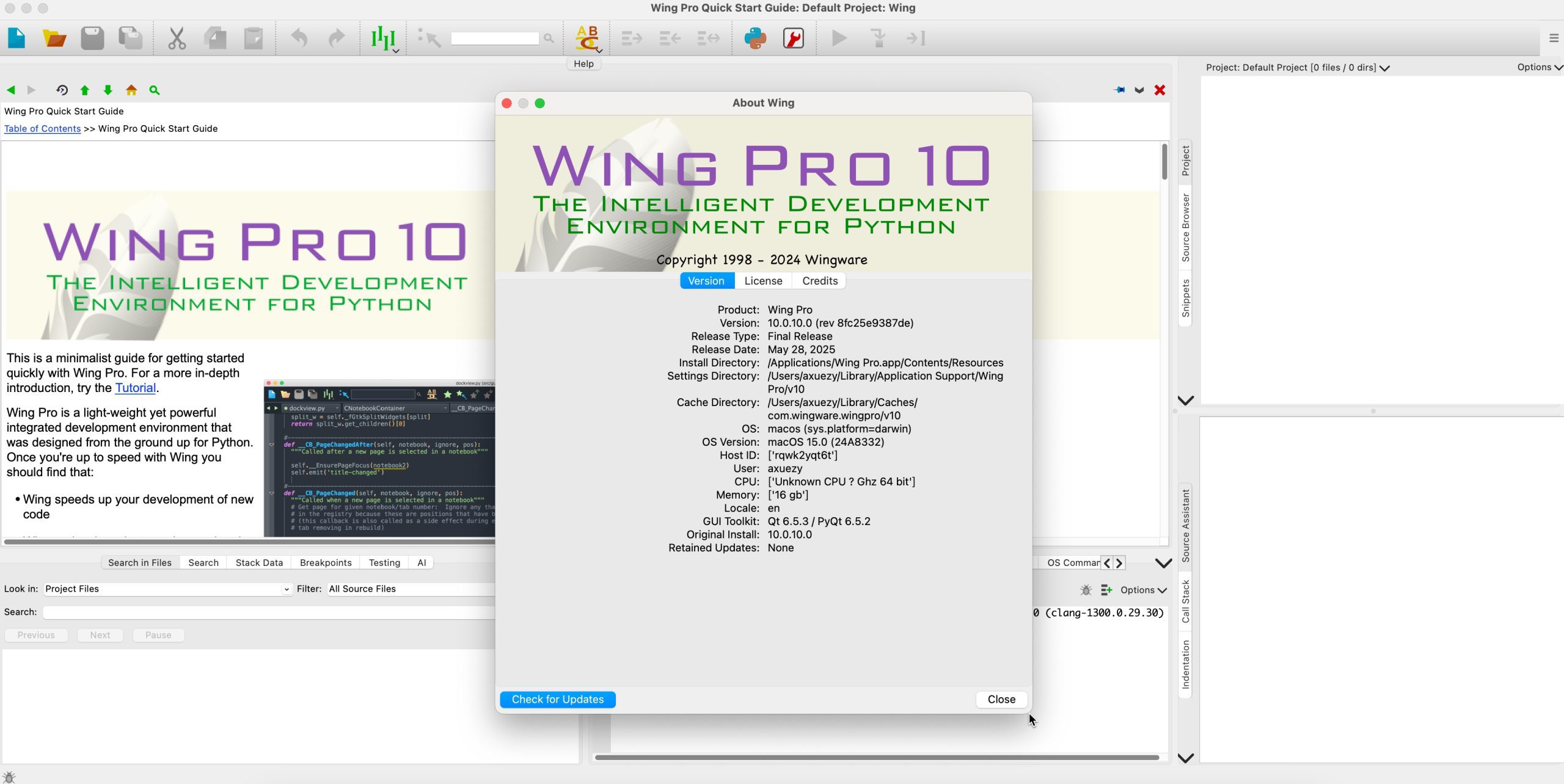Open the Table of Contents link
1564x784 pixels.
(42, 129)
